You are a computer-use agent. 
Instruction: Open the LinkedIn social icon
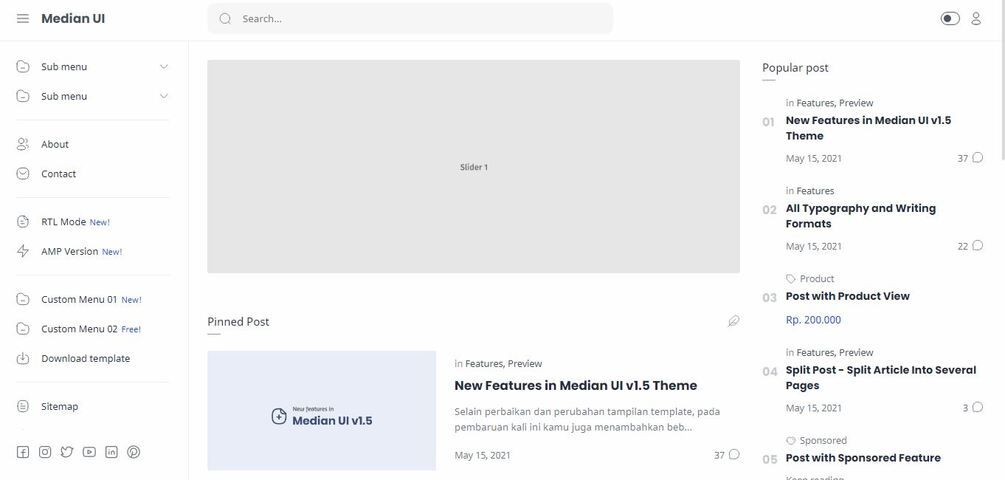click(112, 452)
